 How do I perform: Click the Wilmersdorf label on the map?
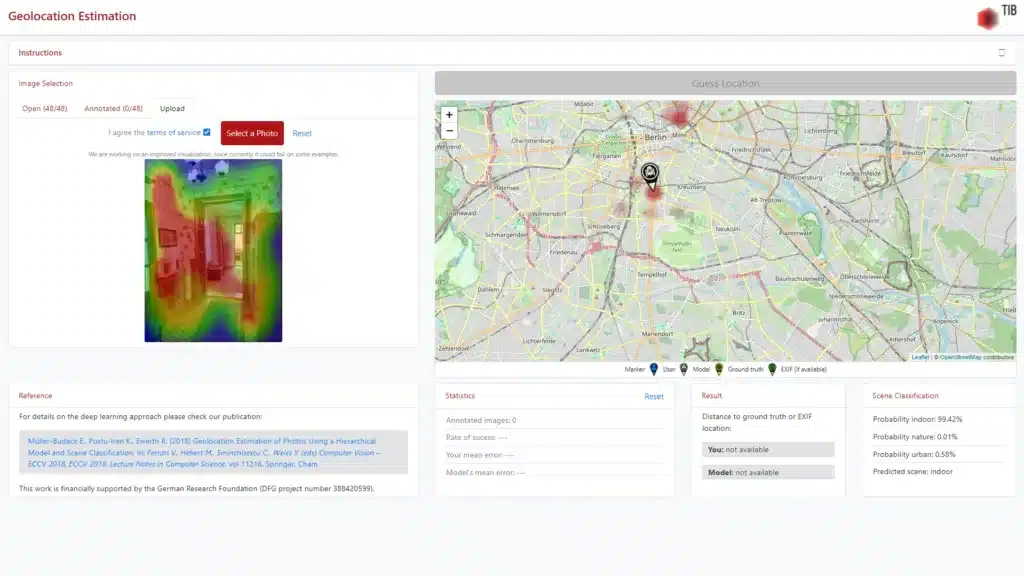click(549, 214)
